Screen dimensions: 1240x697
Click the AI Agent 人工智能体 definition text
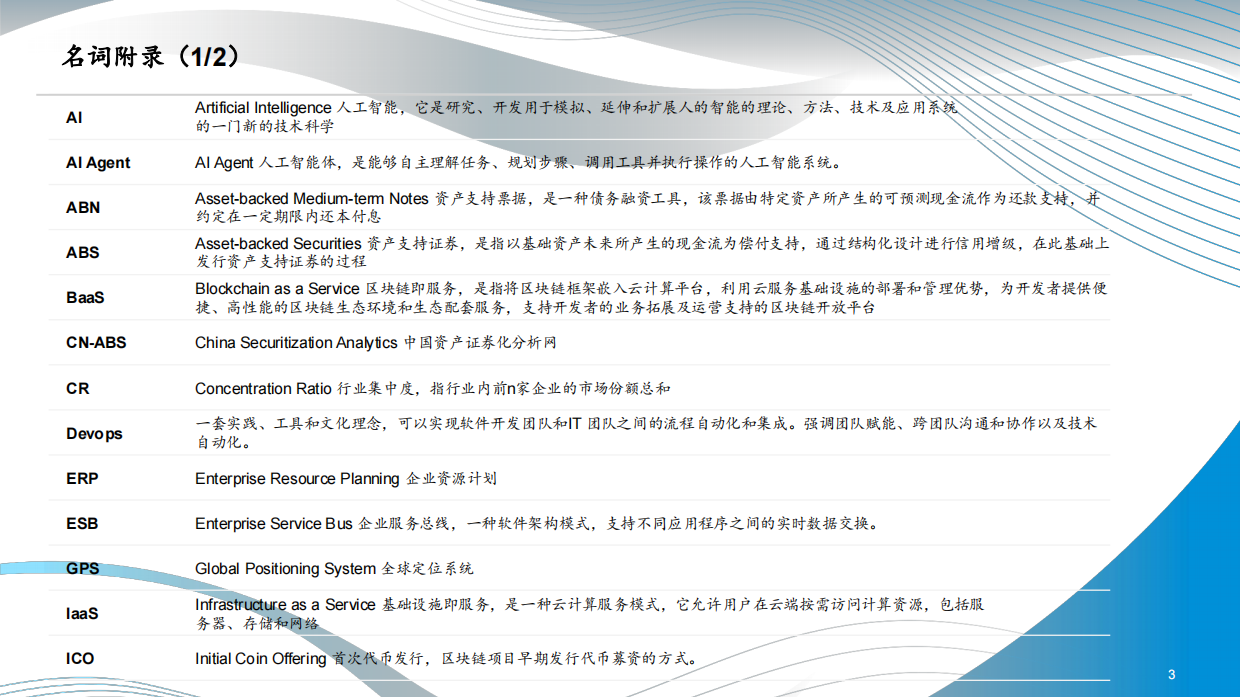519,163
